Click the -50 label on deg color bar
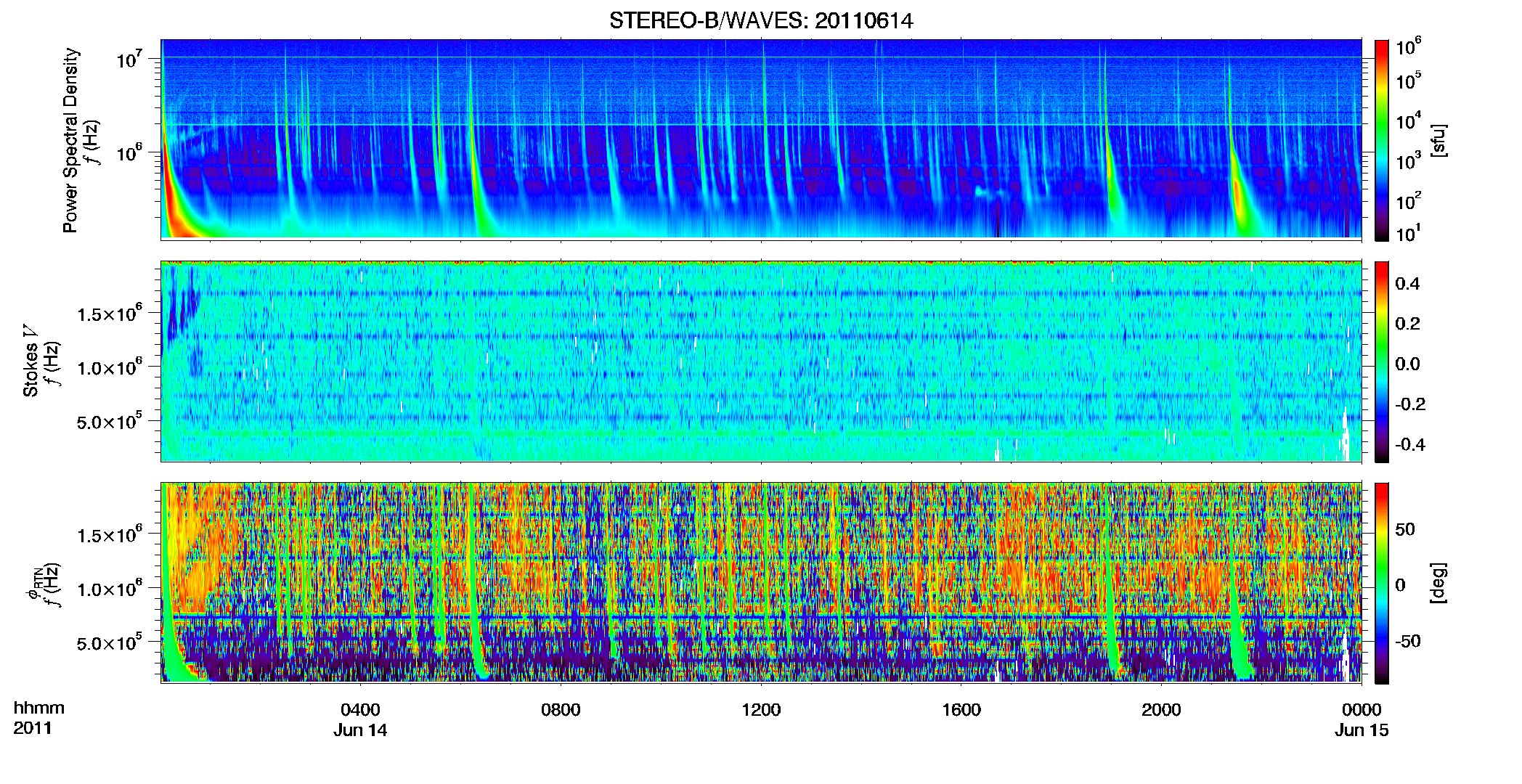This screenshot has width=1522, height=784. pyautogui.click(x=1408, y=641)
